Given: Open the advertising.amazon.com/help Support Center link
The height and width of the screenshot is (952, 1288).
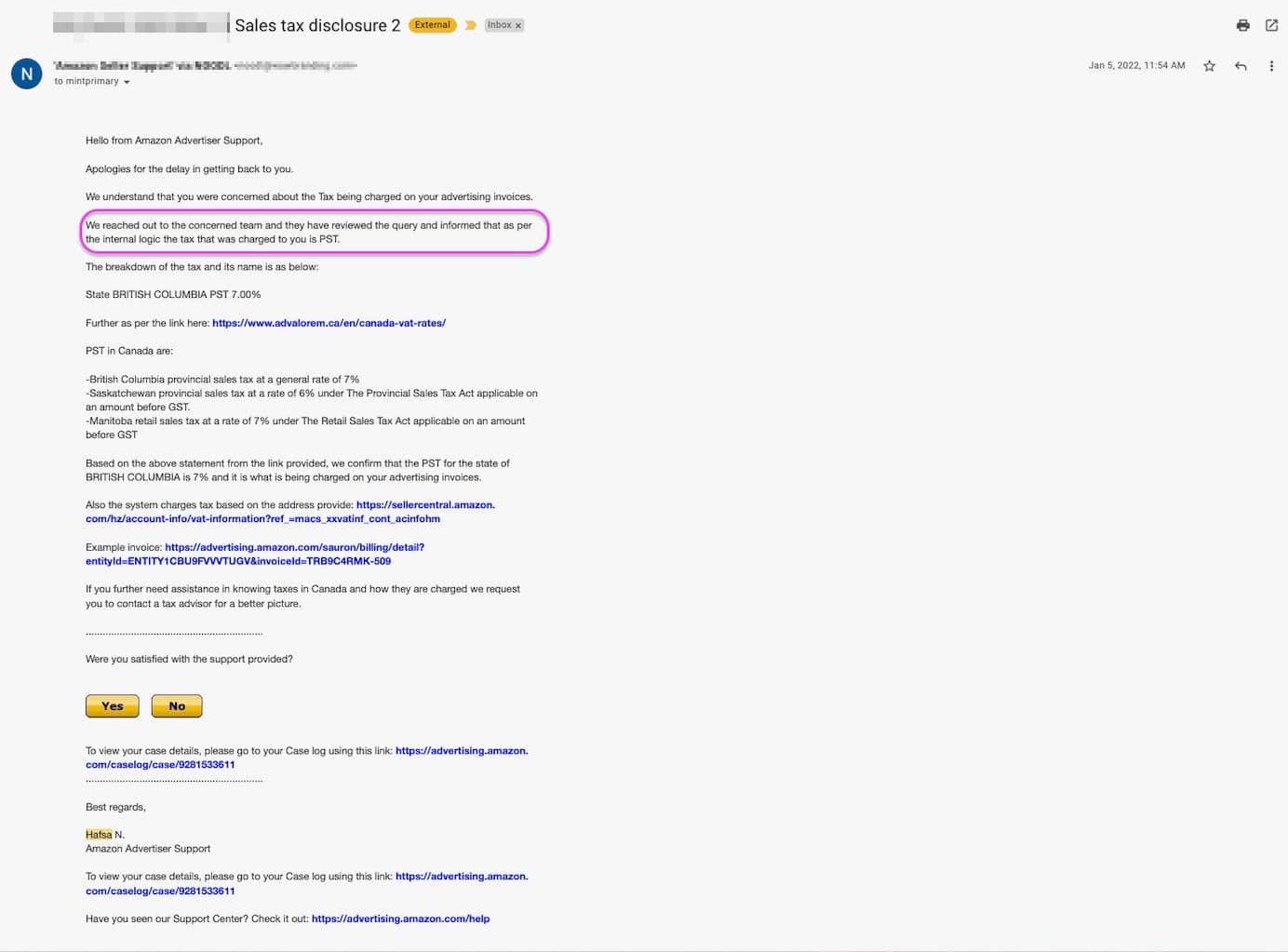Looking at the screenshot, I should (400, 918).
